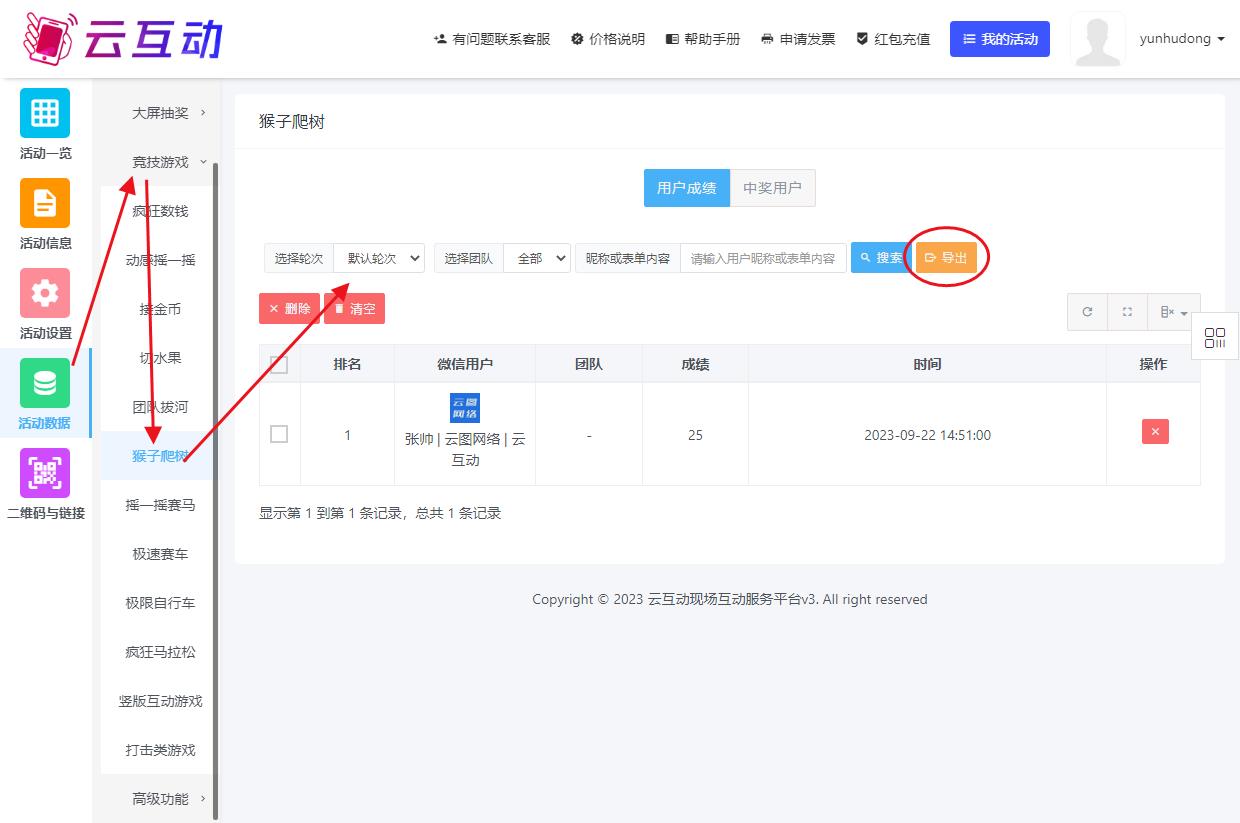This screenshot has height=823, width=1240.
Task: Check the row 1 张帅 checkbox
Action: coord(279,434)
